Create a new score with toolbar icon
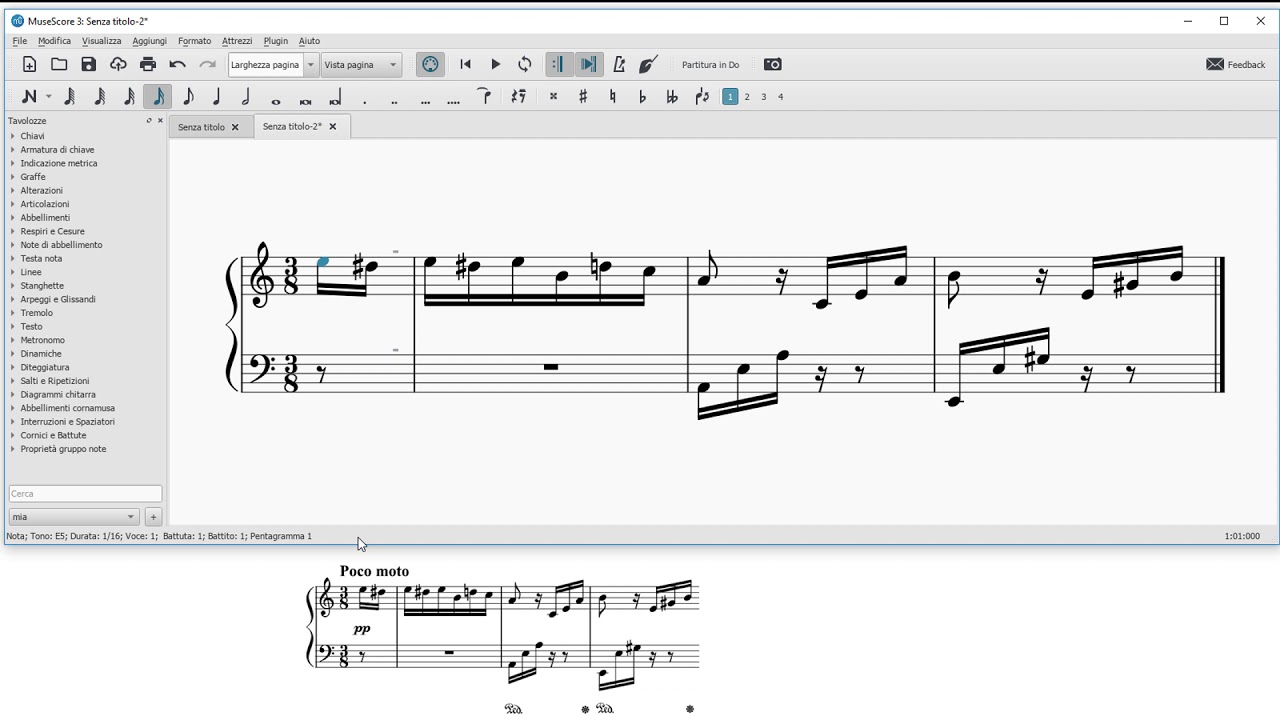1280x720 pixels. click(x=29, y=64)
